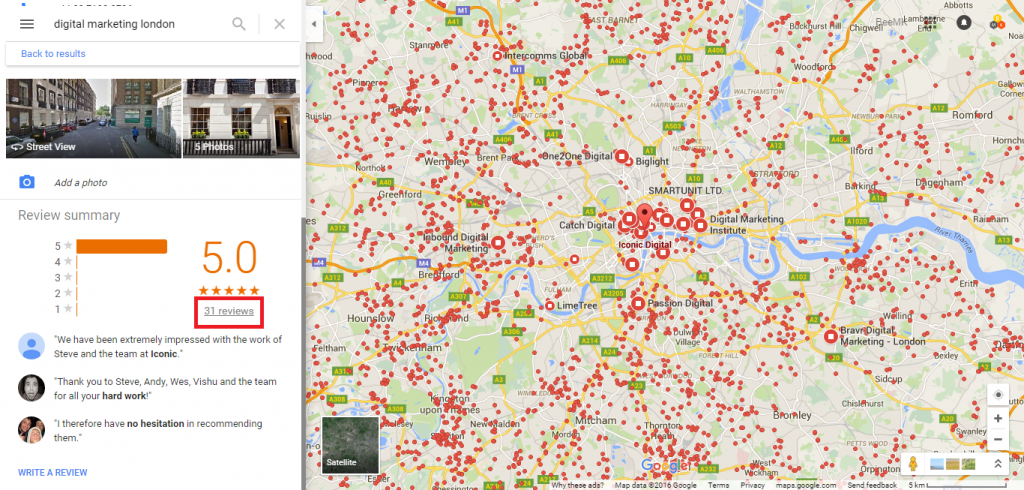Click the Digital Marketing Institute label
Image resolution: width=1024 pixels, height=490 pixels.
tap(746, 225)
